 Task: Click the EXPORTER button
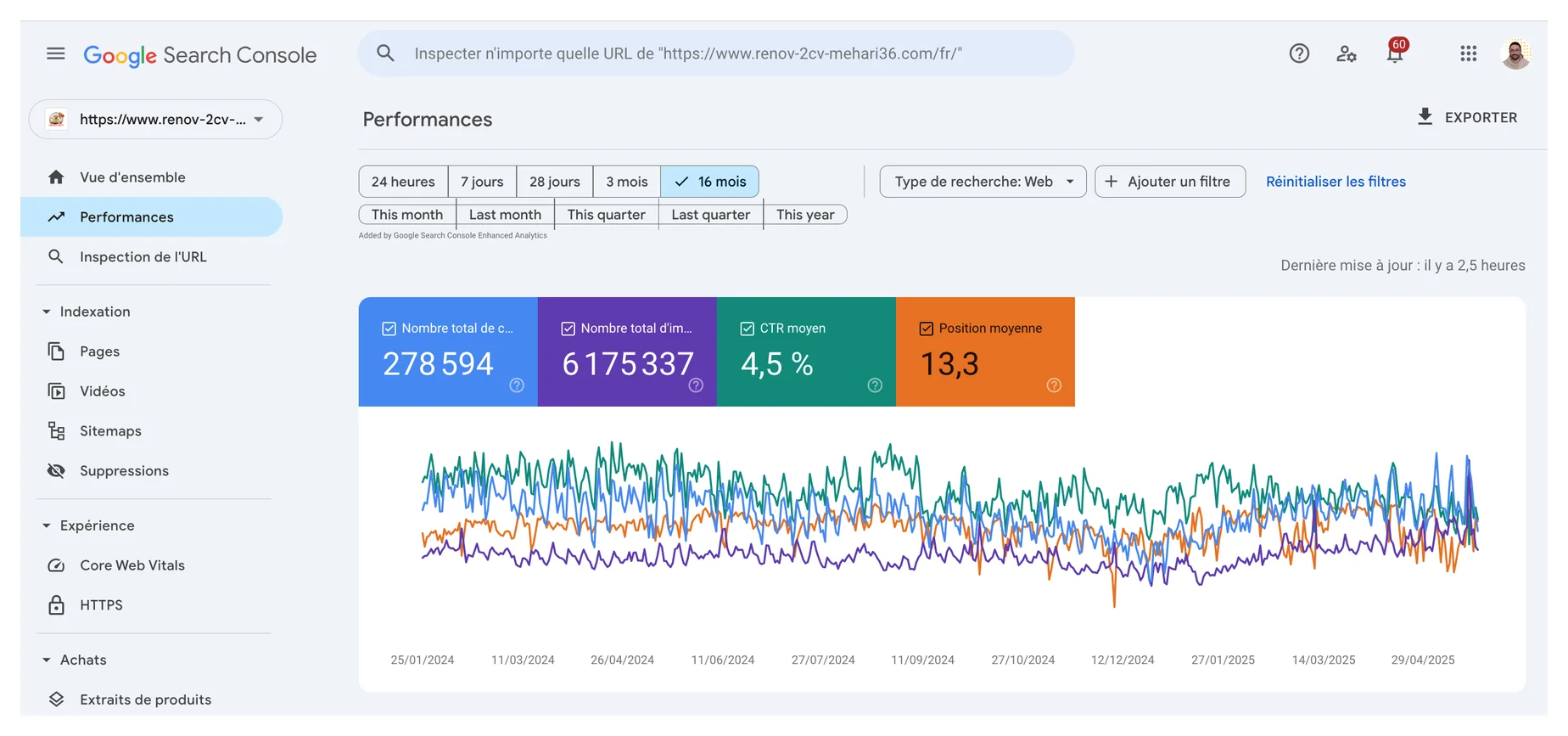[x=1468, y=117]
